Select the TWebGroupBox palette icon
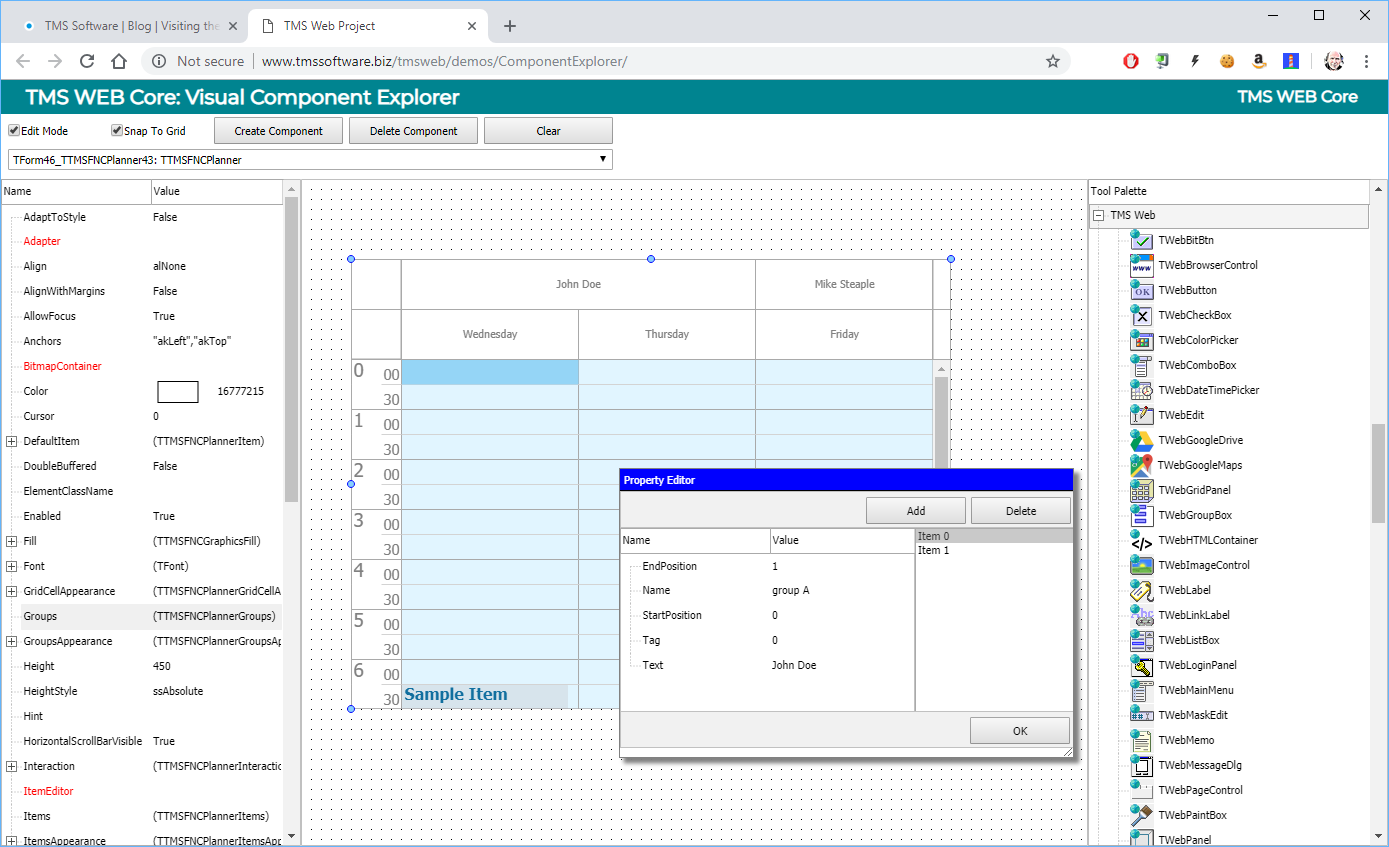 pos(1141,515)
